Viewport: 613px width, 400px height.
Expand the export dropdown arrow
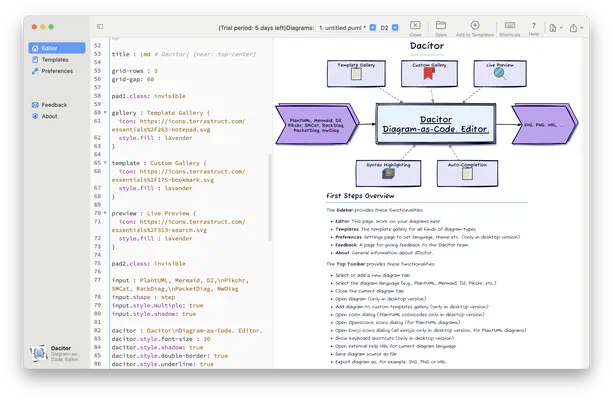(582, 28)
